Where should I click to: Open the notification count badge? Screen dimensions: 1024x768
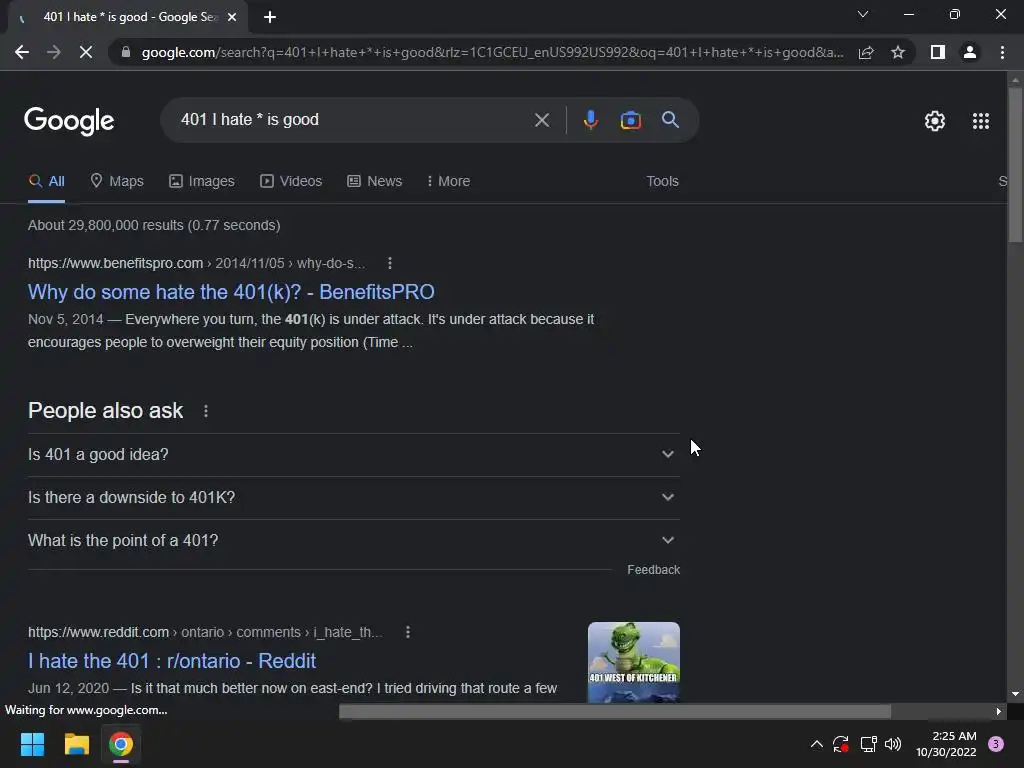pos(996,744)
